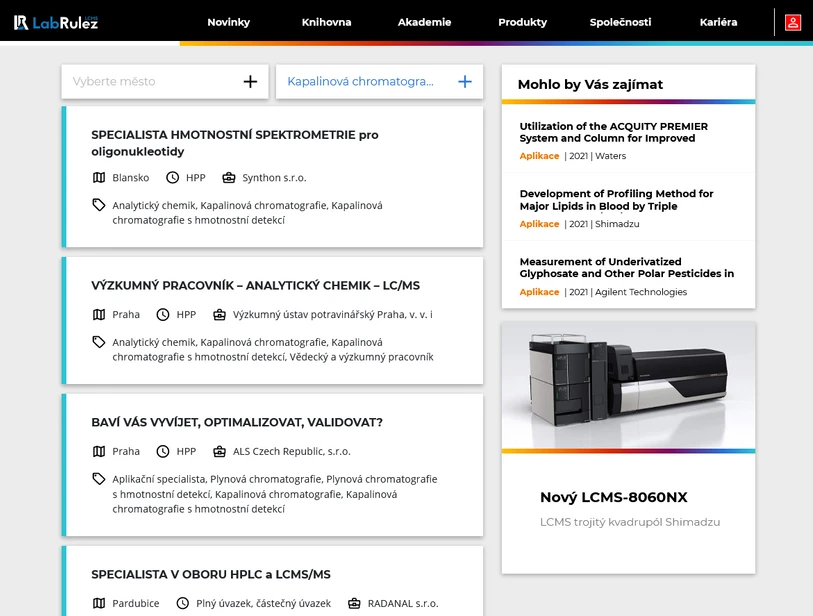
Task: Open the SPECIALISTA HMOTNOSTNÍ SPEKTROMETRIE job posting
Action: tap(235, 143)
